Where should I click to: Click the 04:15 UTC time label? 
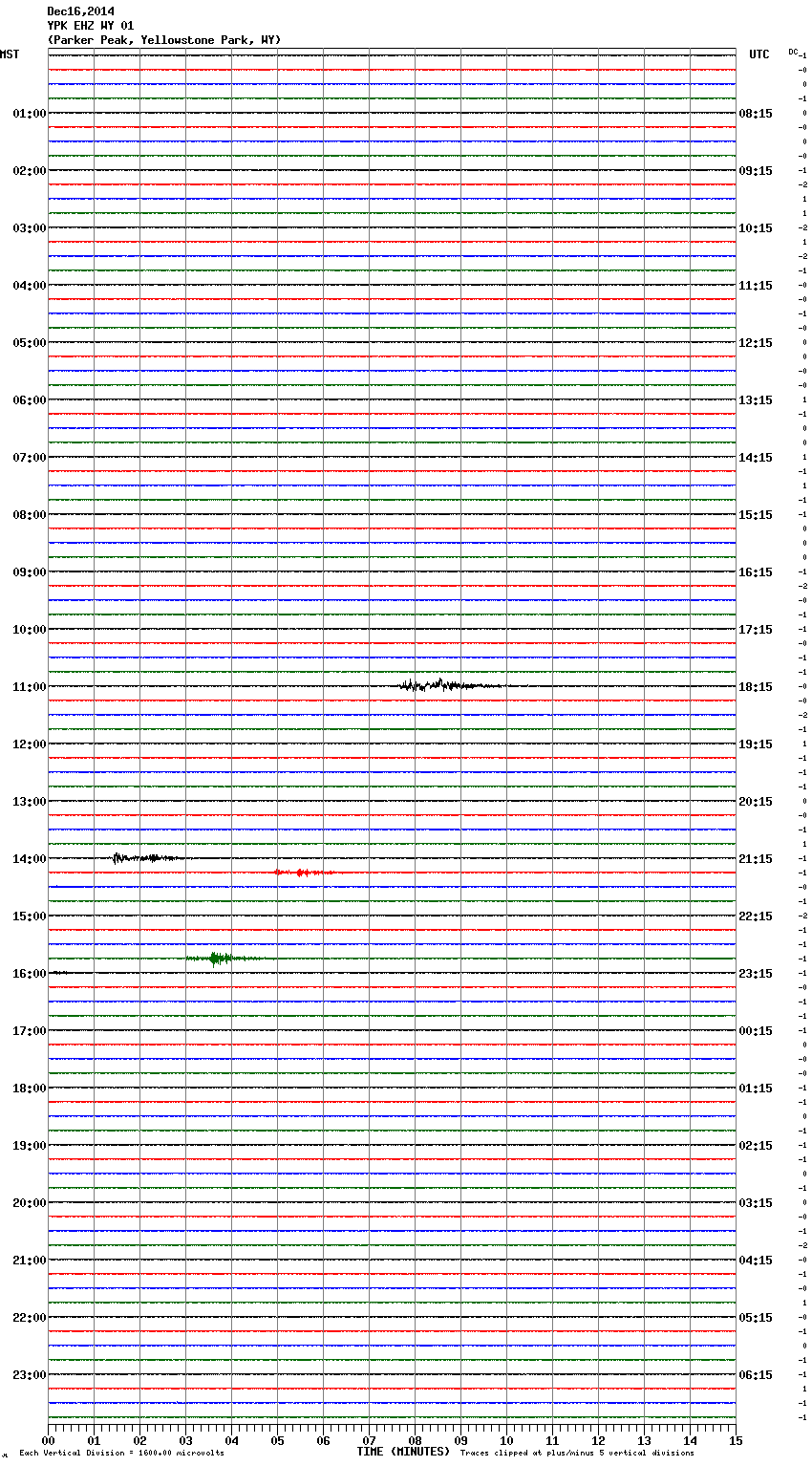tap(756, 1261)
